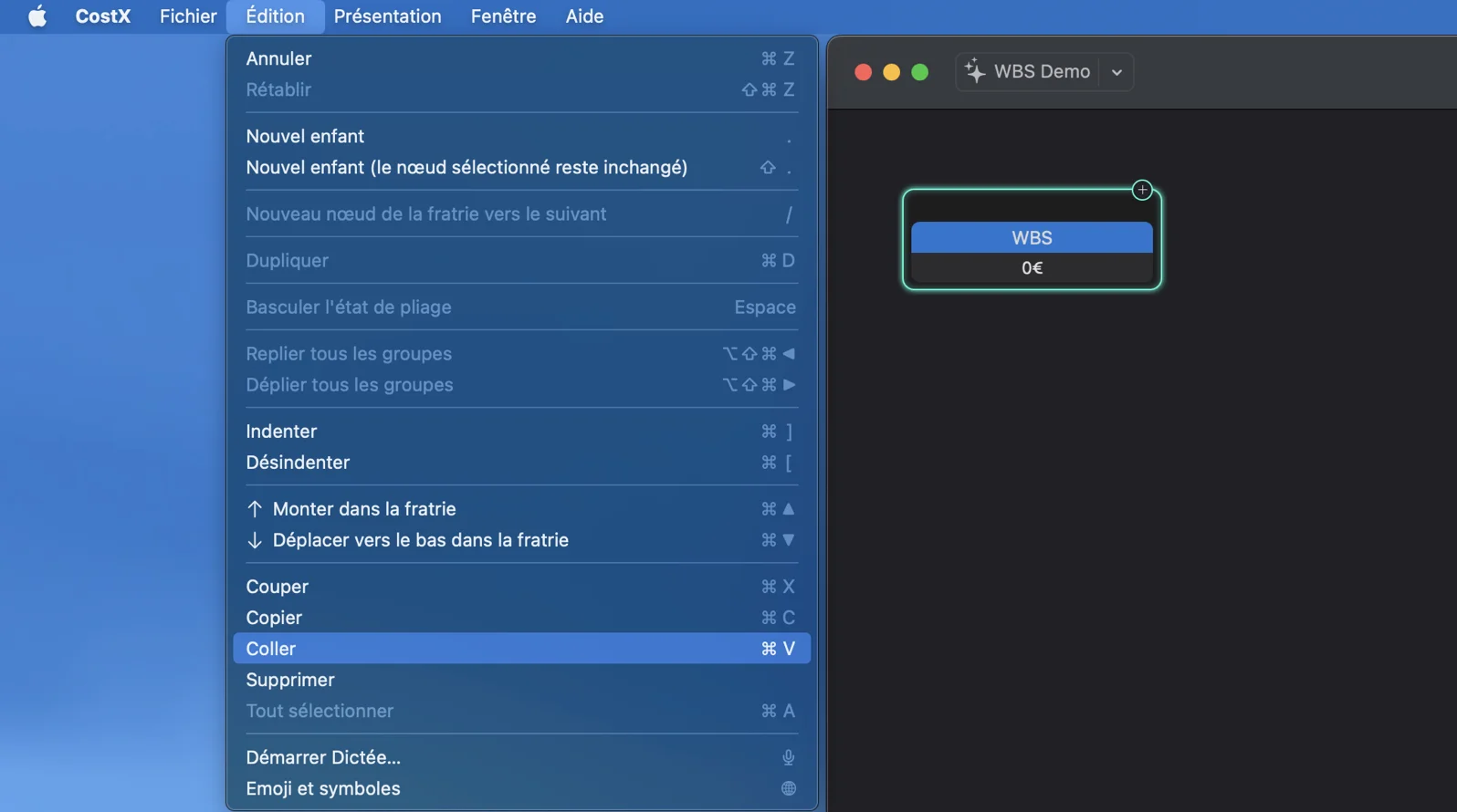
Task: Expand the WBS Demo dropdown chevron
Action: click(1116, 72)
